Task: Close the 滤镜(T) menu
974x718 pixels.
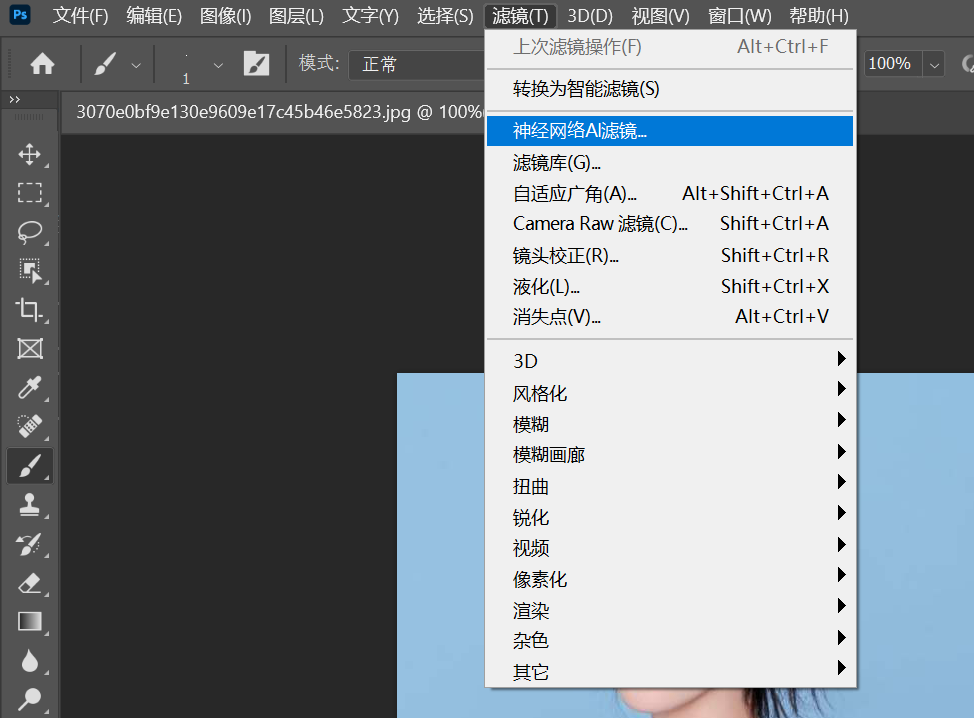Action: [521, 16]
